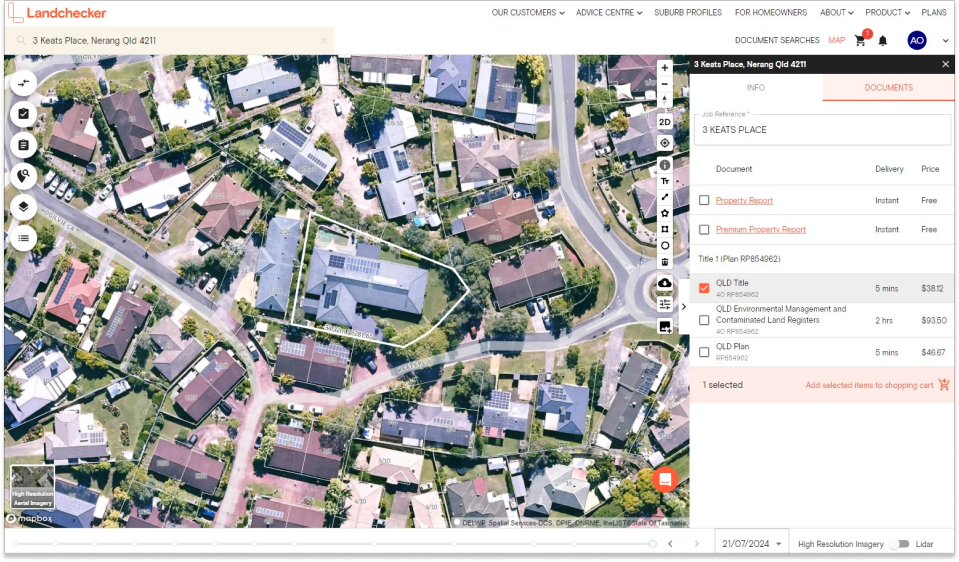Open the checklist clipboard sidebar button
Image resolution: width=959 pixels, height=562 pixels.
pyautogui.click(x=24, y=114)
